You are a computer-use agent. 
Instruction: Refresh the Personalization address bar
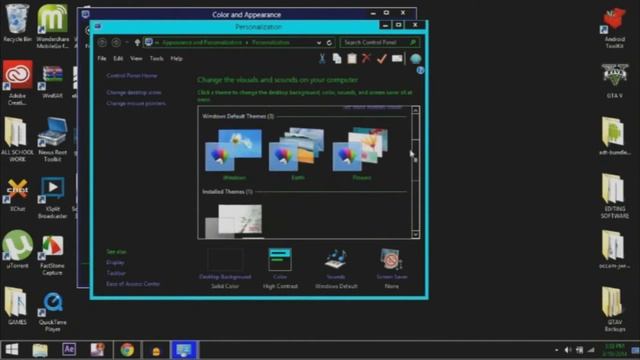(329, 42)
